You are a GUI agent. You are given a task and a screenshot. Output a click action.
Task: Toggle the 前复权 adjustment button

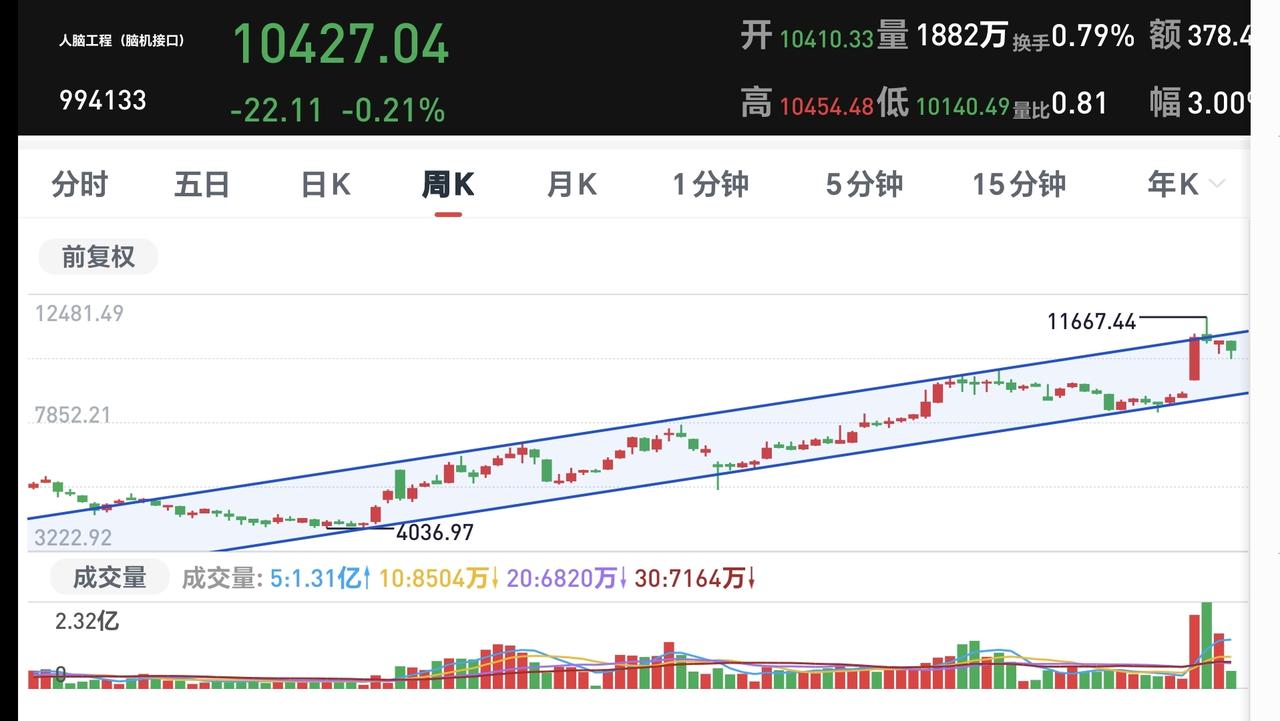pos(98,257)
